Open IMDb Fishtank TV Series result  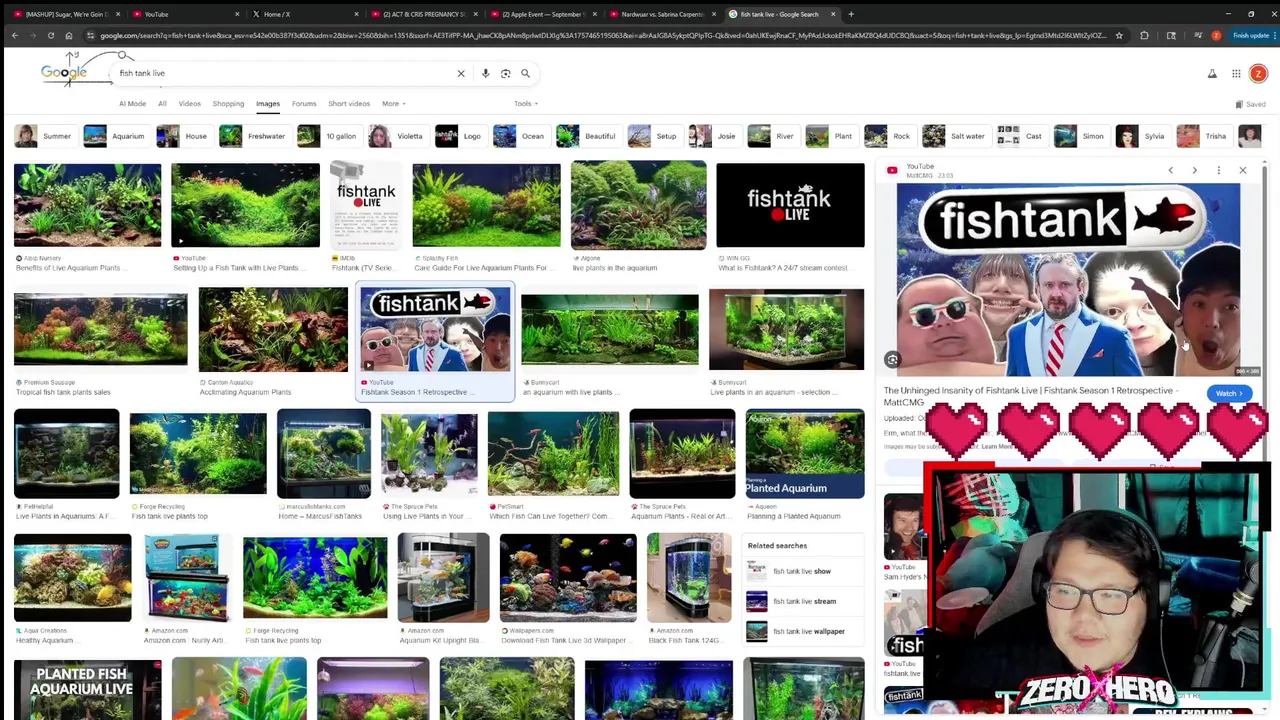(365, 205)
